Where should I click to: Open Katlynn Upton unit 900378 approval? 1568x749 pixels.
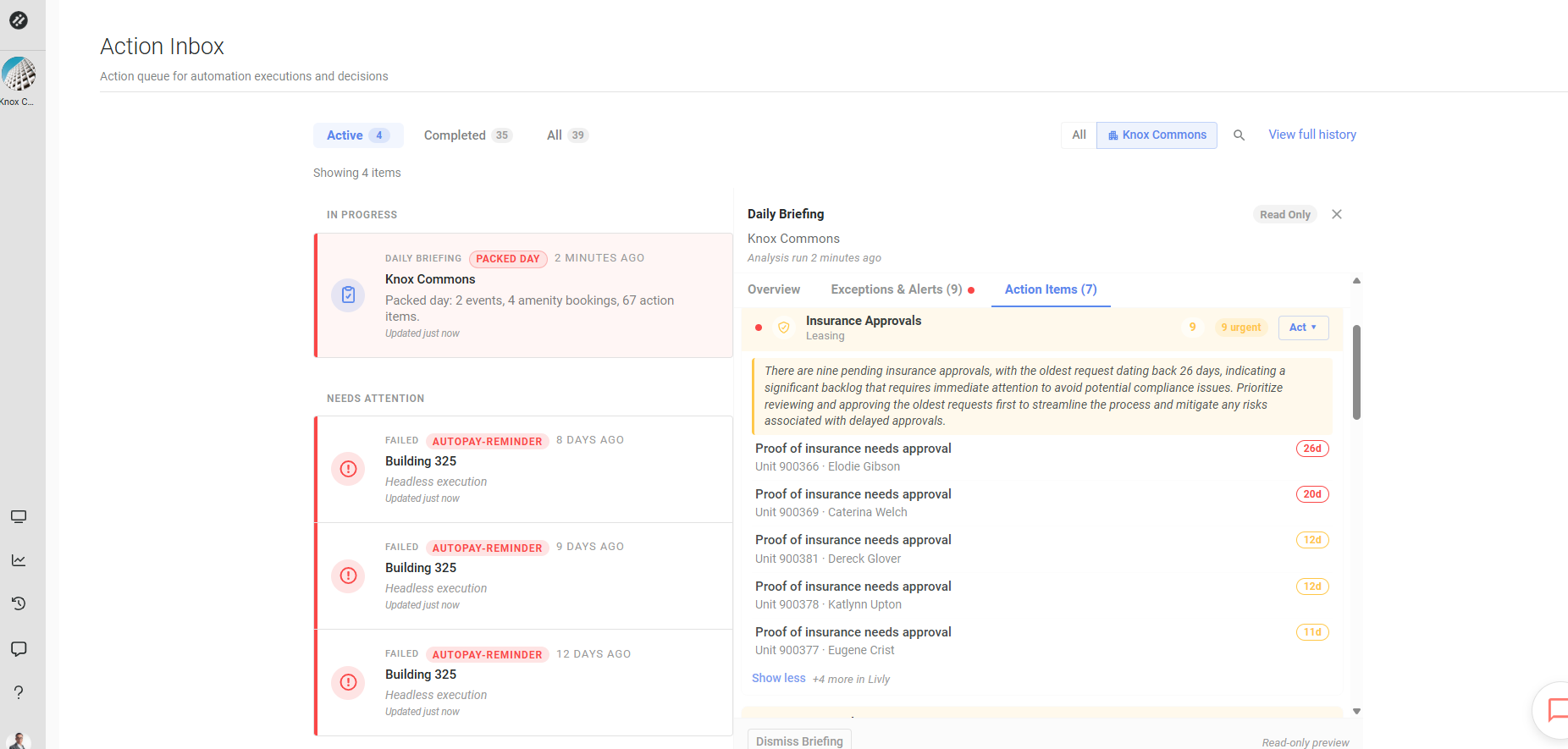pos(1041,595)
